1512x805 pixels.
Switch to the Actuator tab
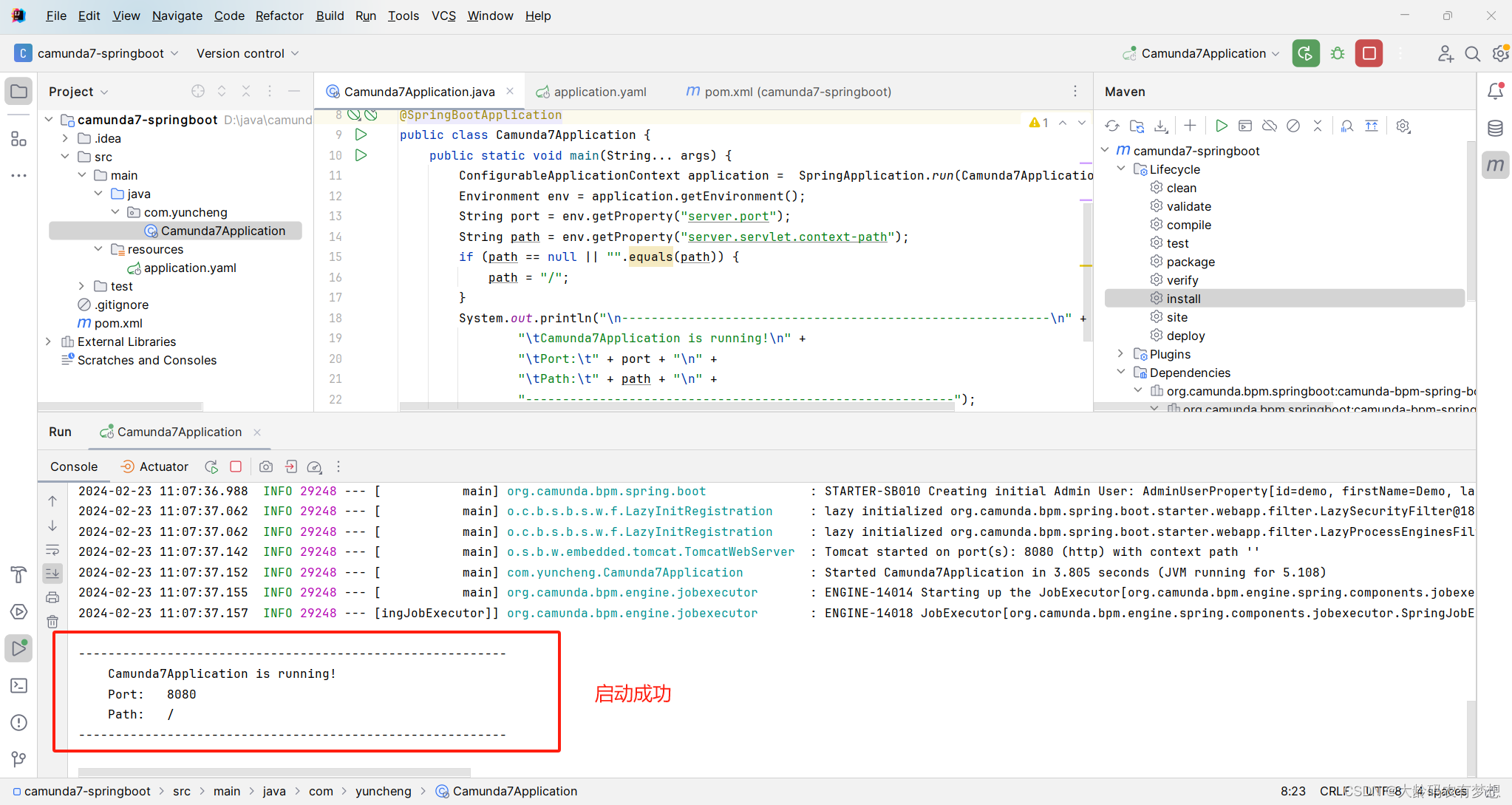[x=154, y=466]
